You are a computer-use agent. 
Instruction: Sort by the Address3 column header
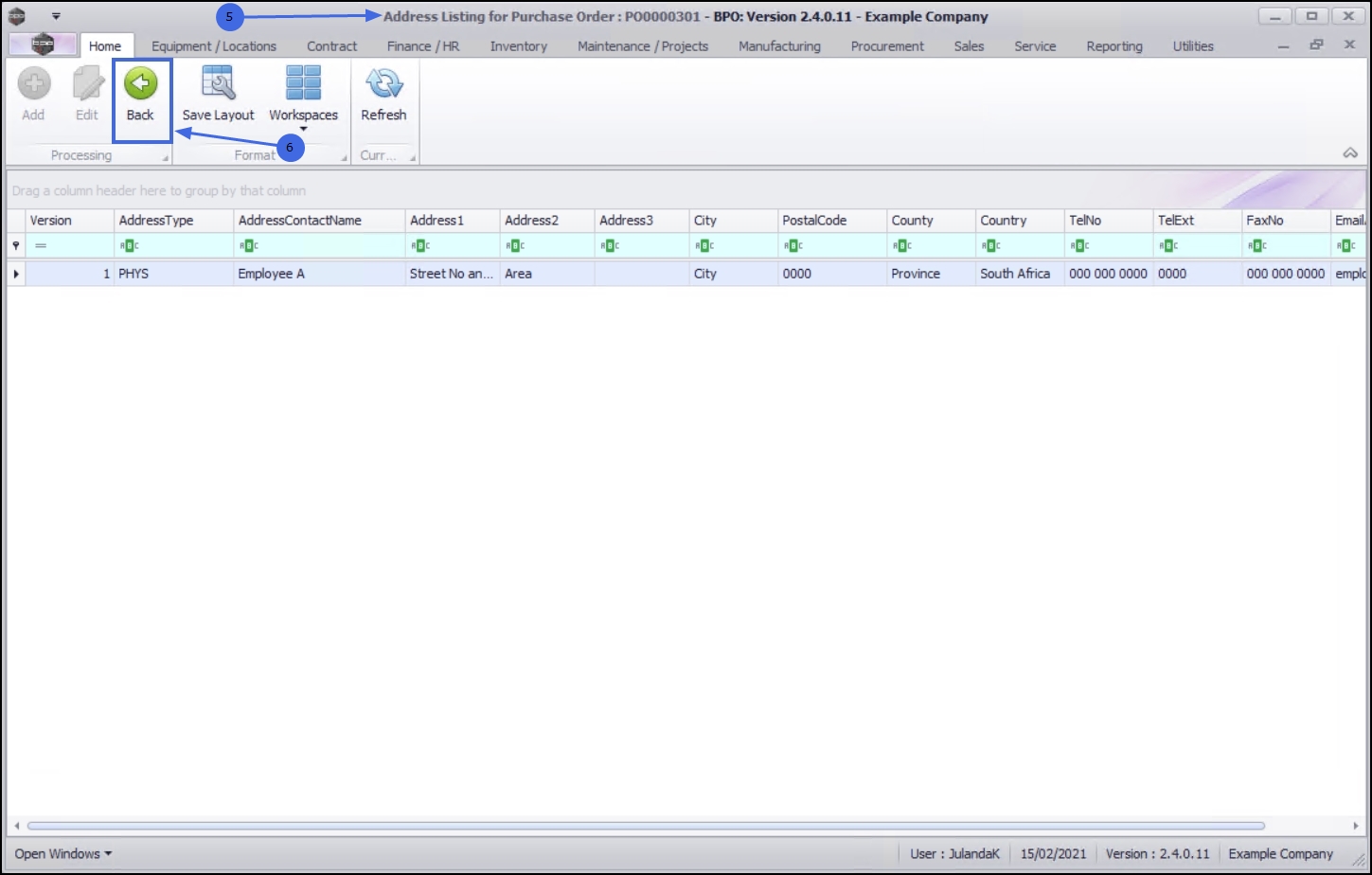642,221
